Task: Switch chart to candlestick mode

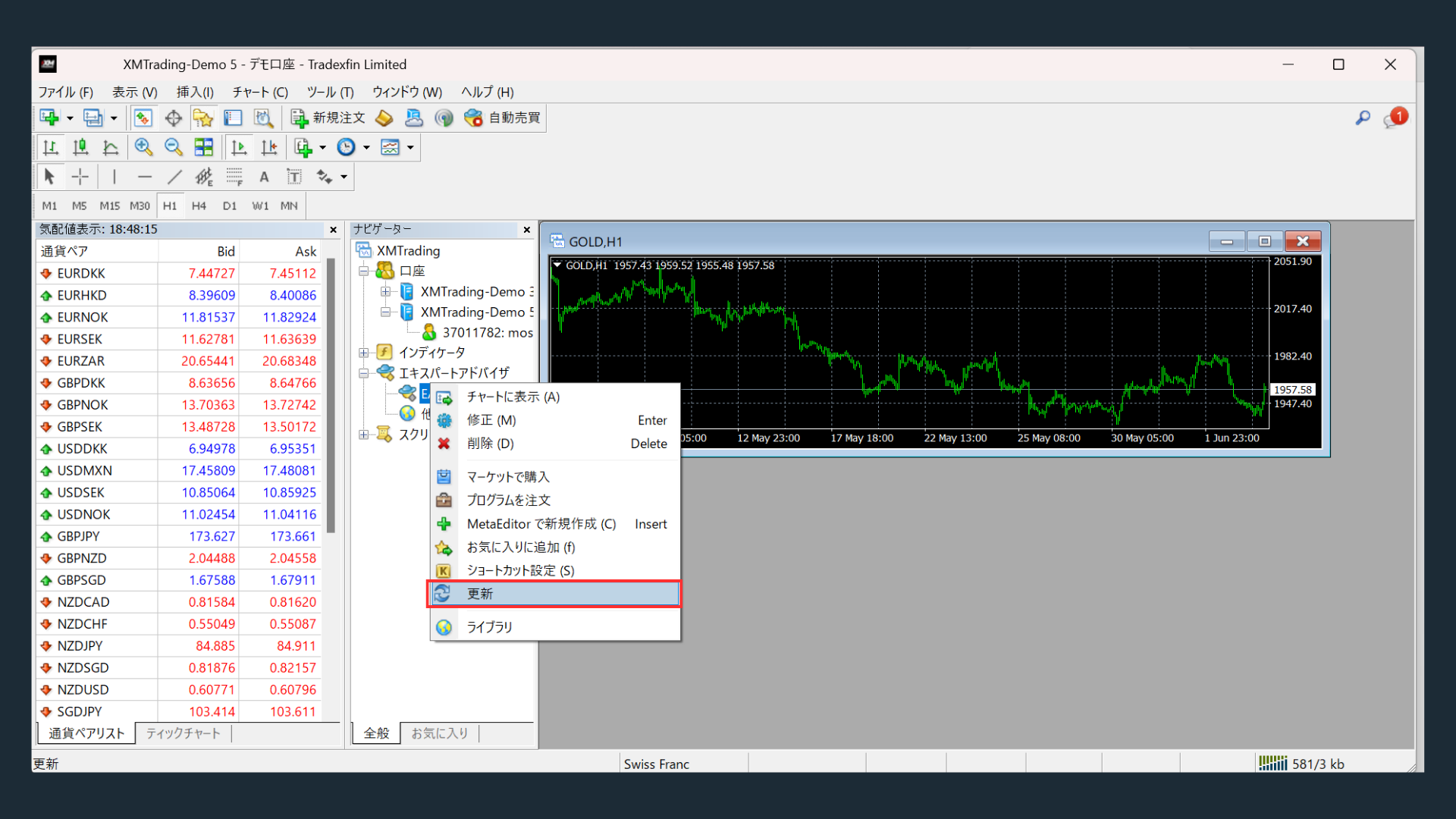Action: tap(80, 147)
